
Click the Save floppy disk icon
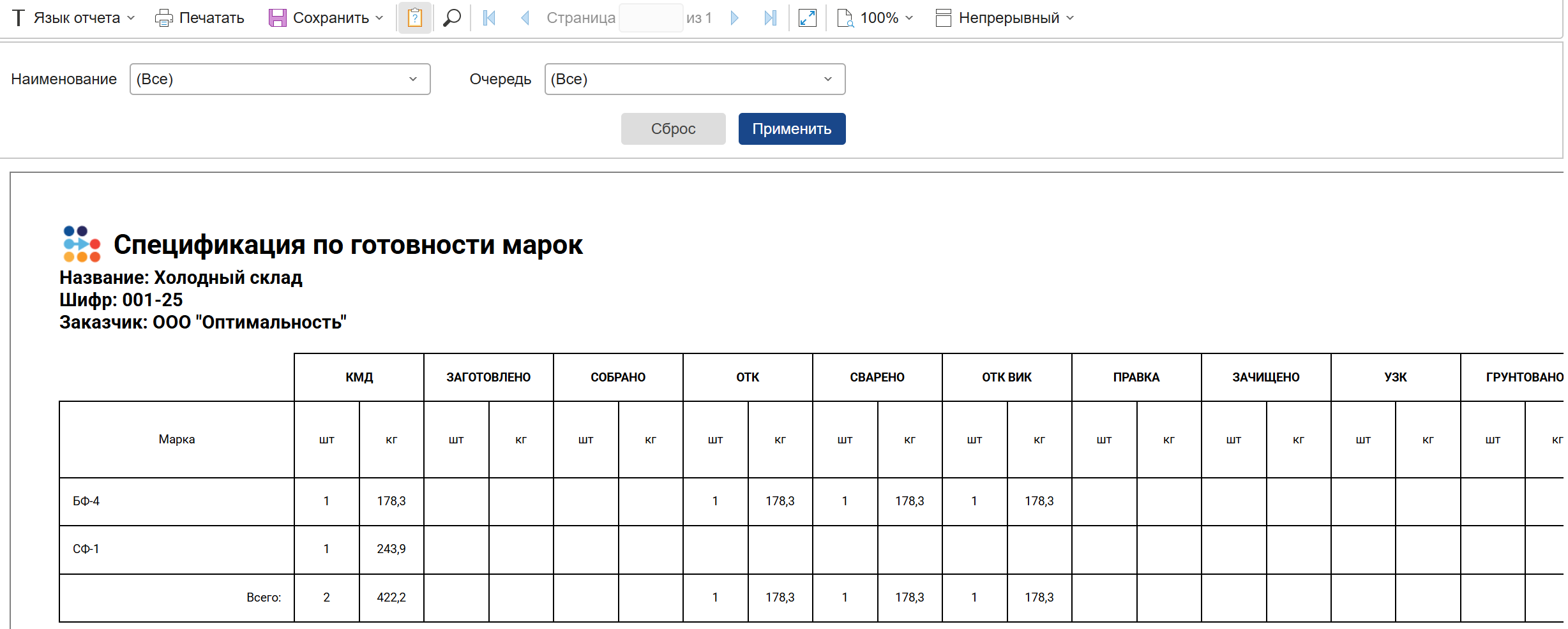tap(277, 18)
